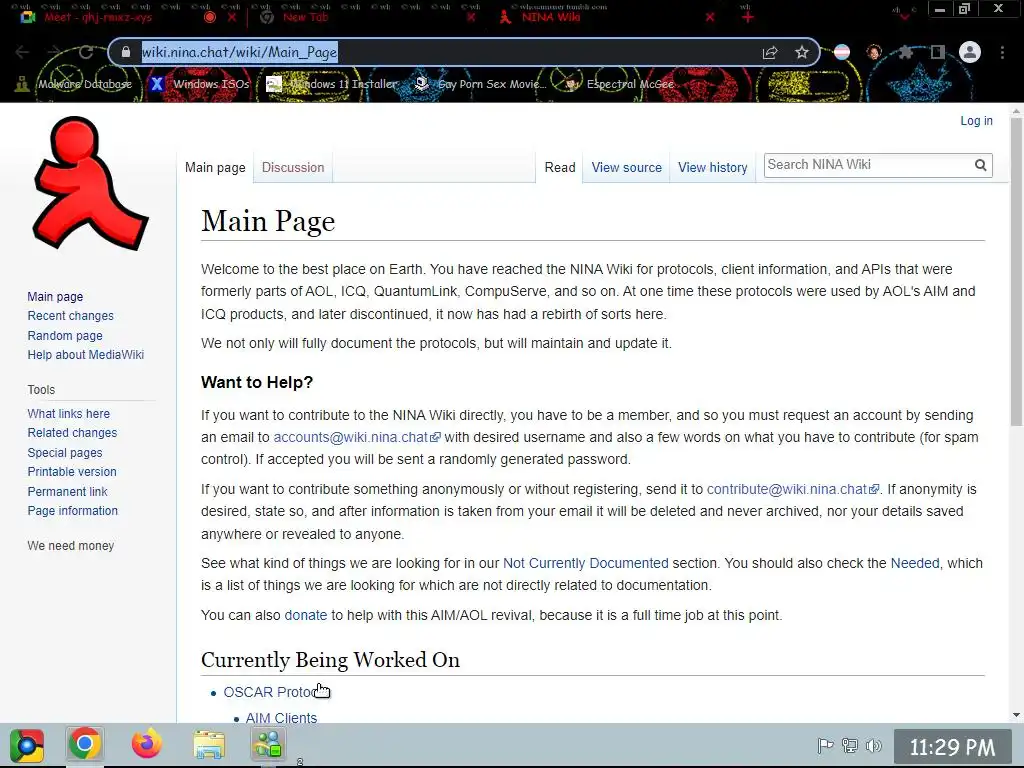Open Help about MediaWiki
Screen dimensions: 1024x768
(86, 355)
